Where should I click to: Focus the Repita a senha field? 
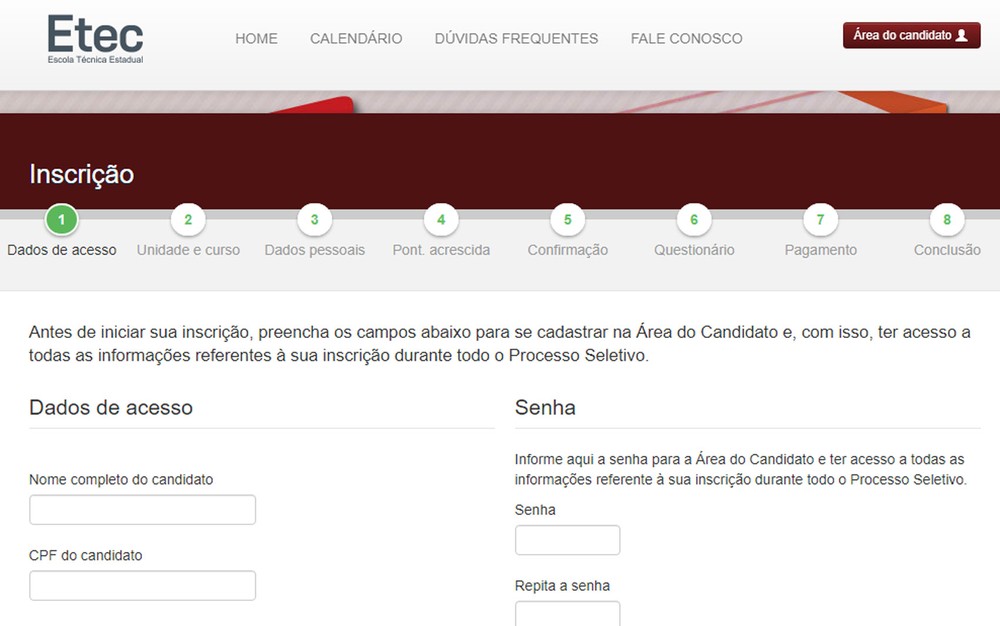[567, 612]
